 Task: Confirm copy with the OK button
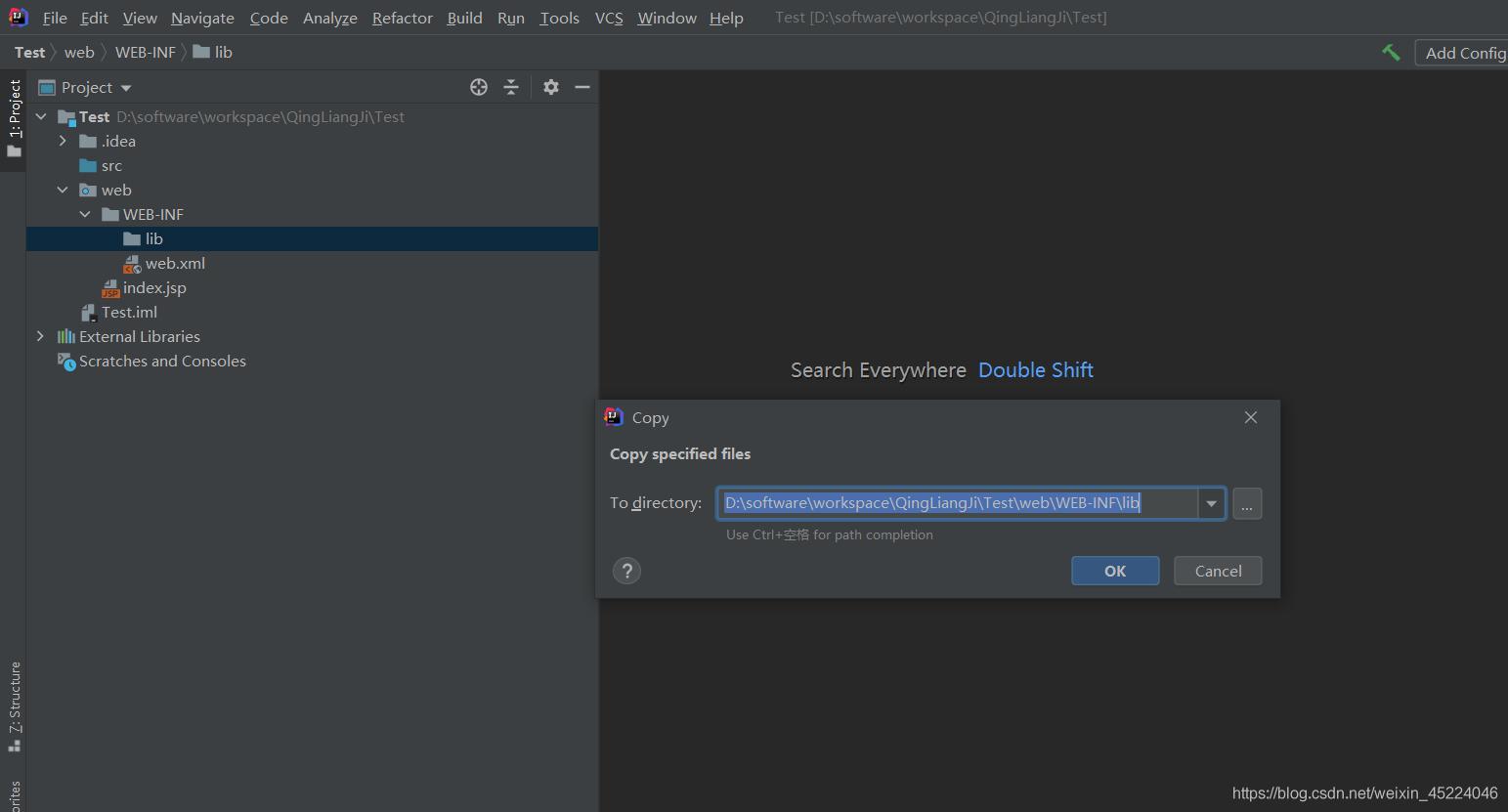coord(1115,571)
